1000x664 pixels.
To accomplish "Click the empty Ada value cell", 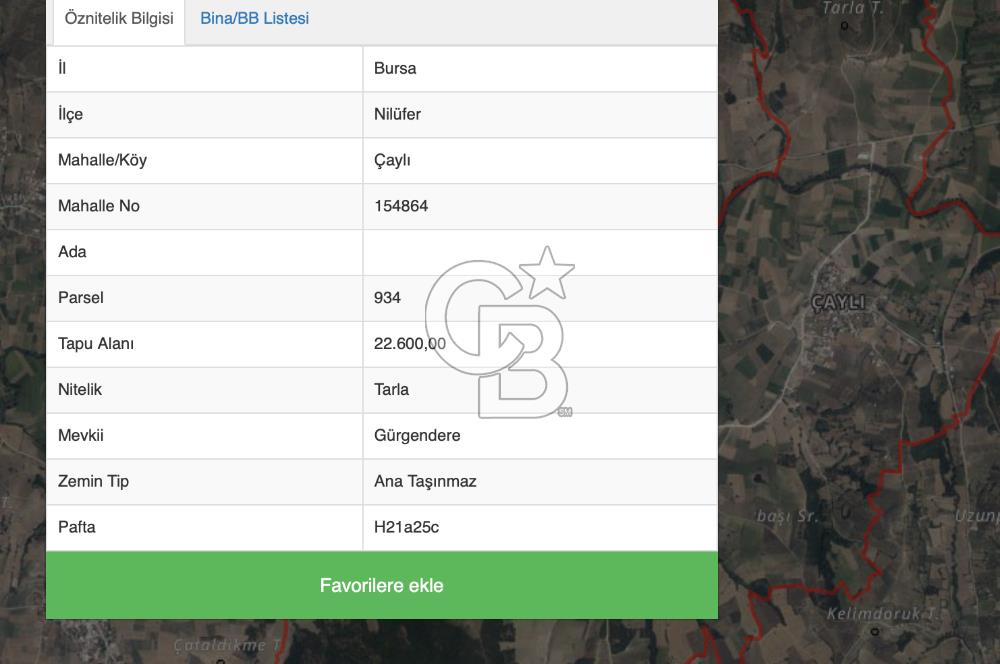I will click(x=540, y=253).
